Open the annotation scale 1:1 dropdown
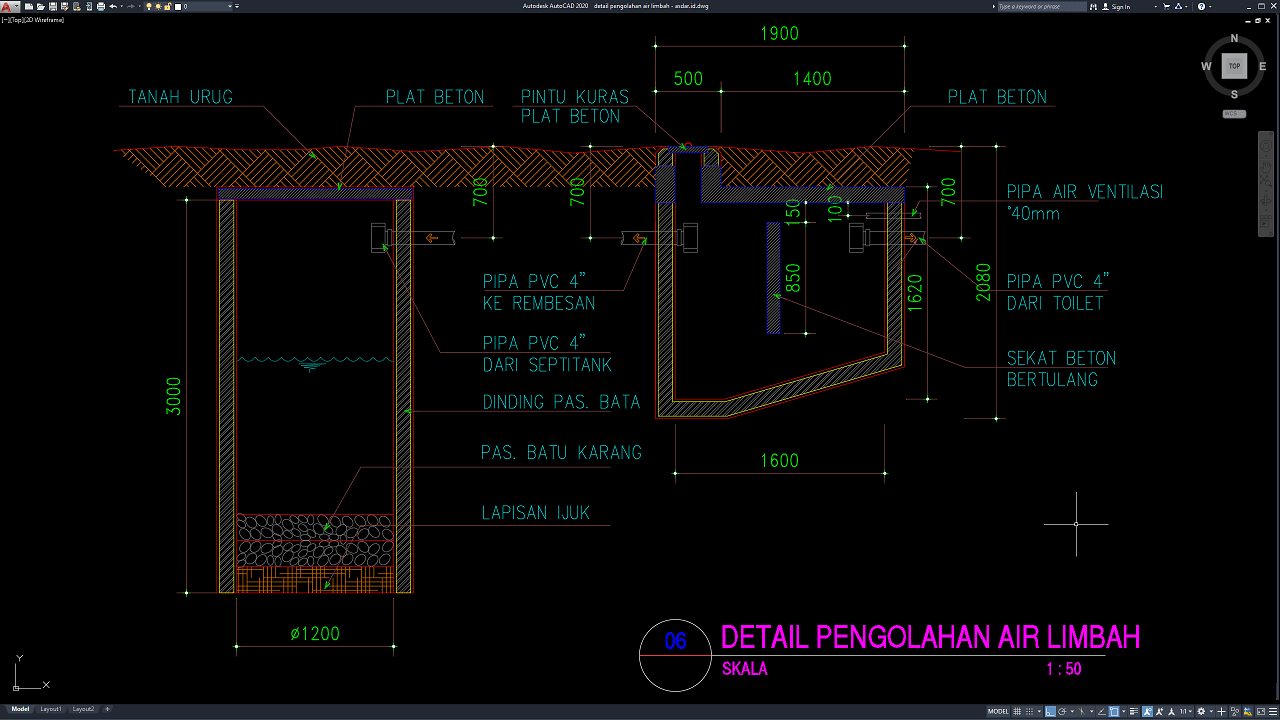Image resolution: width=1280 pixels, height=720 pixels. (1185, 711)
